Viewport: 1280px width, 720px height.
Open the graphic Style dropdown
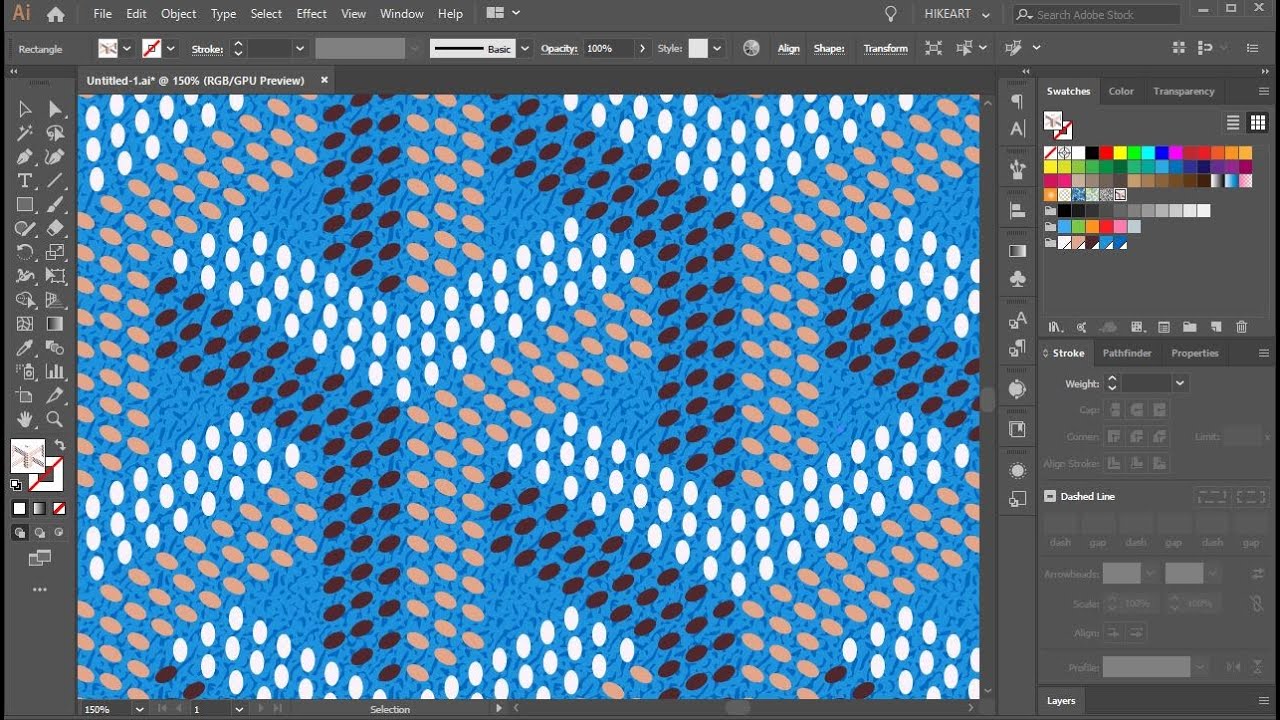(x=716, y=48)
